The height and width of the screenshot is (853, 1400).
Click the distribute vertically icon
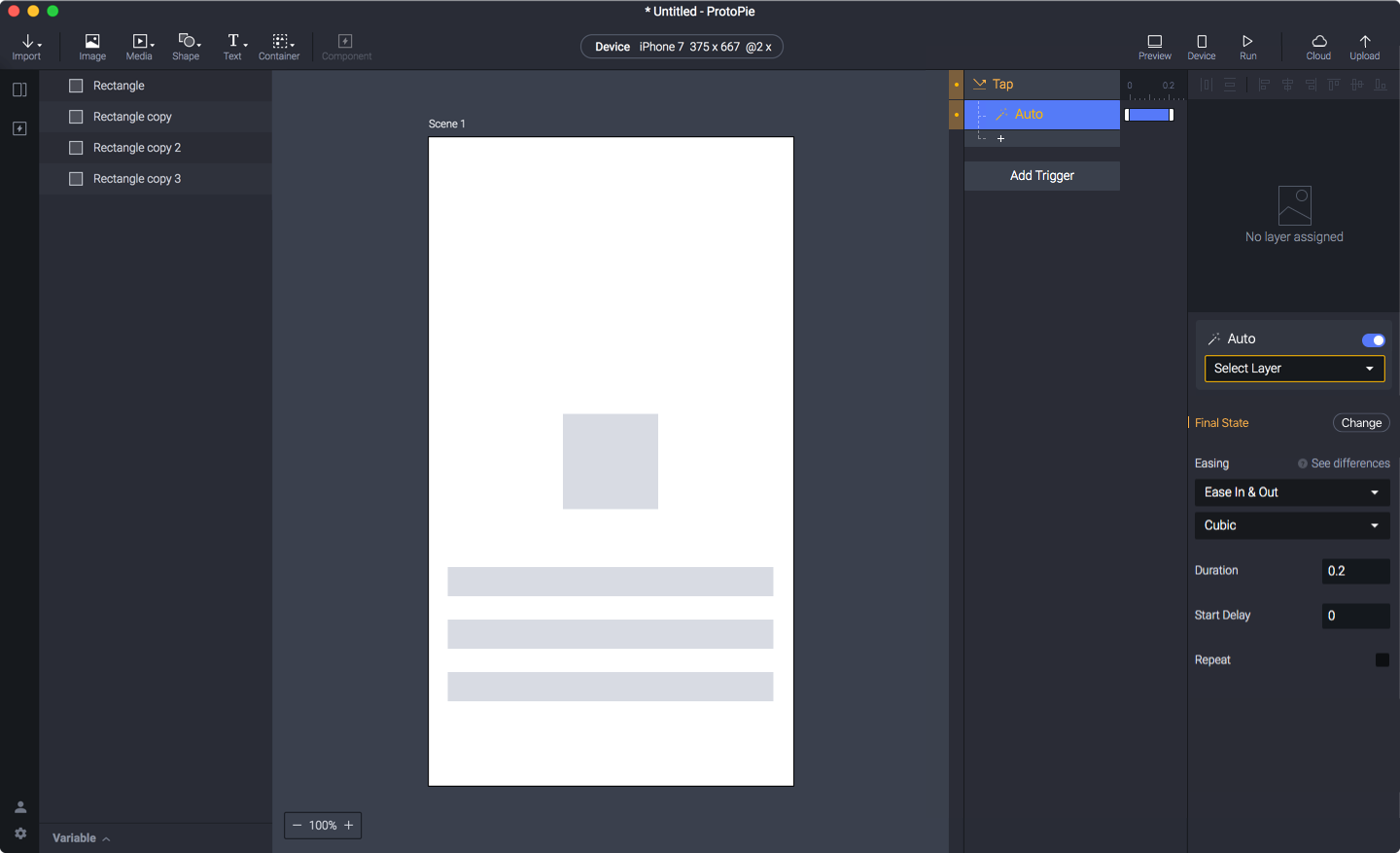click(1230, 85)
